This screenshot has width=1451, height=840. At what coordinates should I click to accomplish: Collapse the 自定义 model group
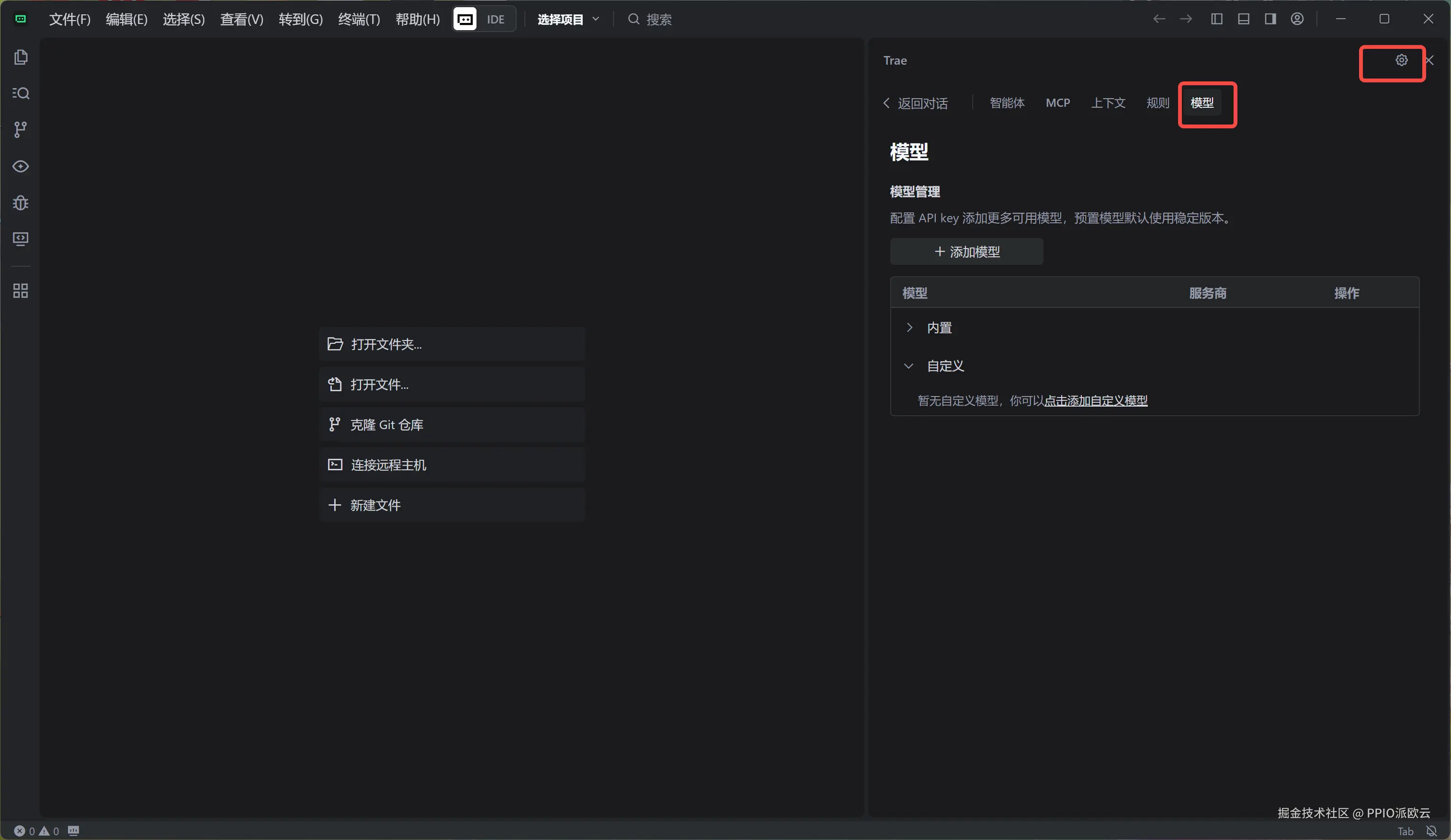[908, 366]
